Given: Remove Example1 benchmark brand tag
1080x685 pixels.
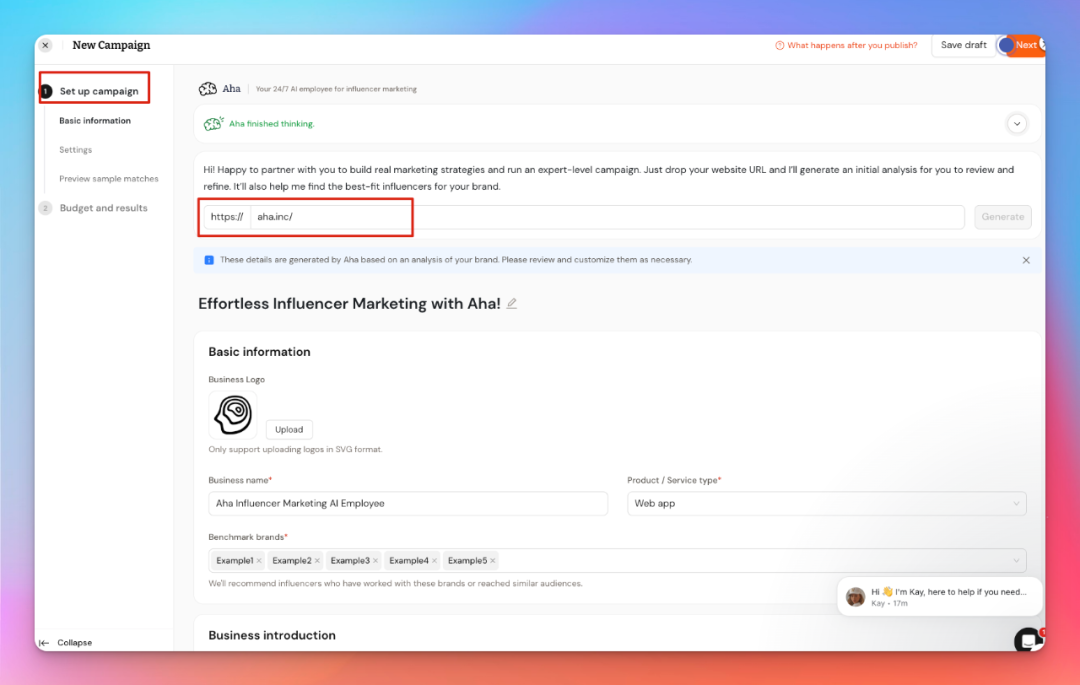Looking at the screenshot, I should point(259,561).
